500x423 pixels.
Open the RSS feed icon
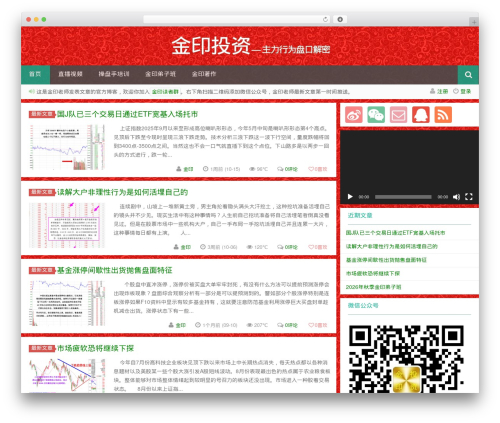[443, 115]
